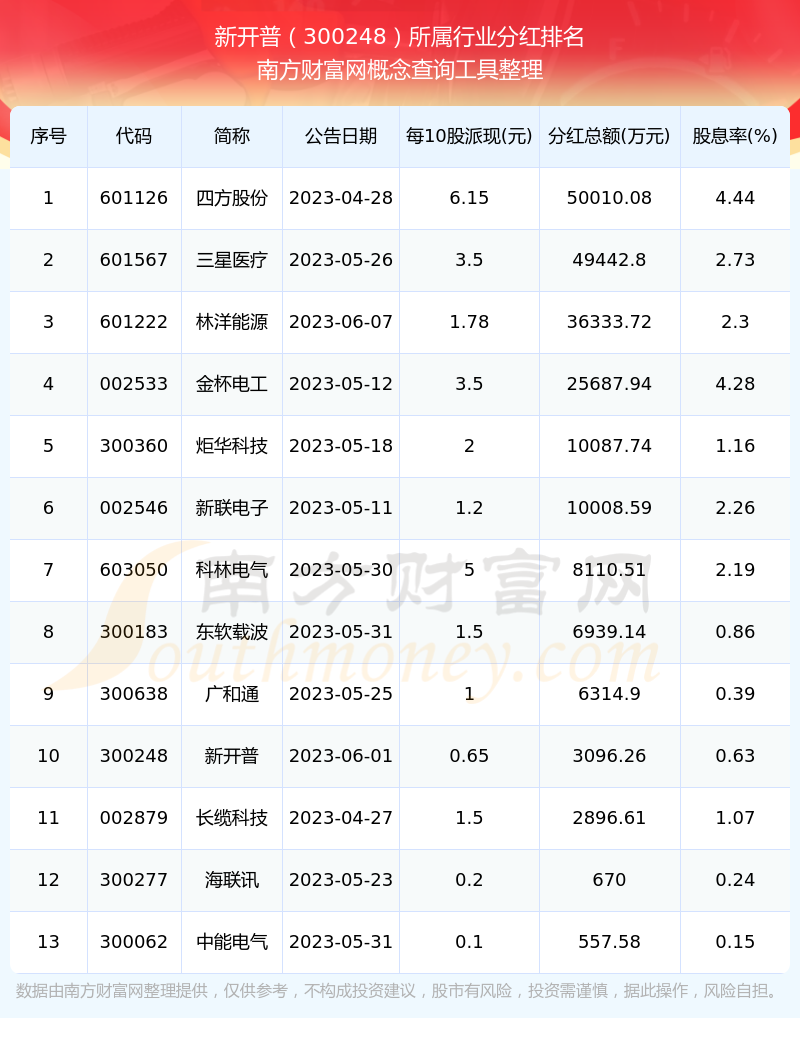
Task: Select stock code 601126
Action: [134, 198]
